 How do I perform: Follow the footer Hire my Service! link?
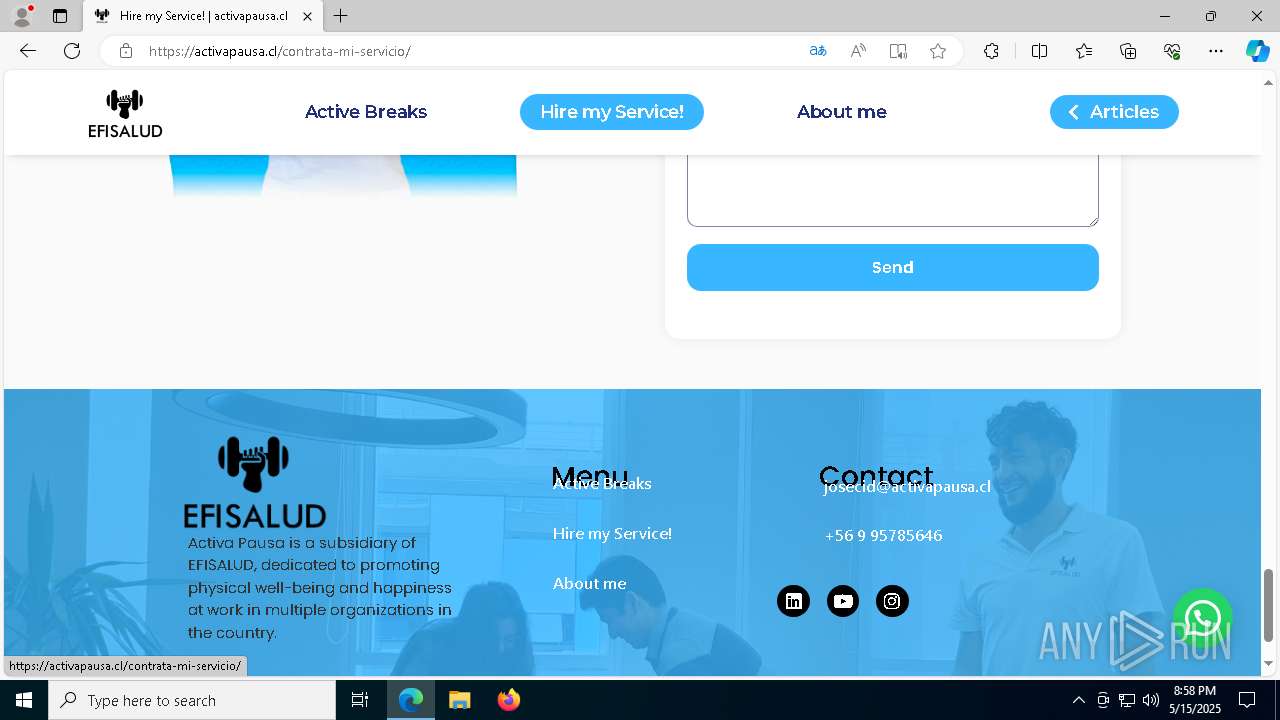[612, 534]
